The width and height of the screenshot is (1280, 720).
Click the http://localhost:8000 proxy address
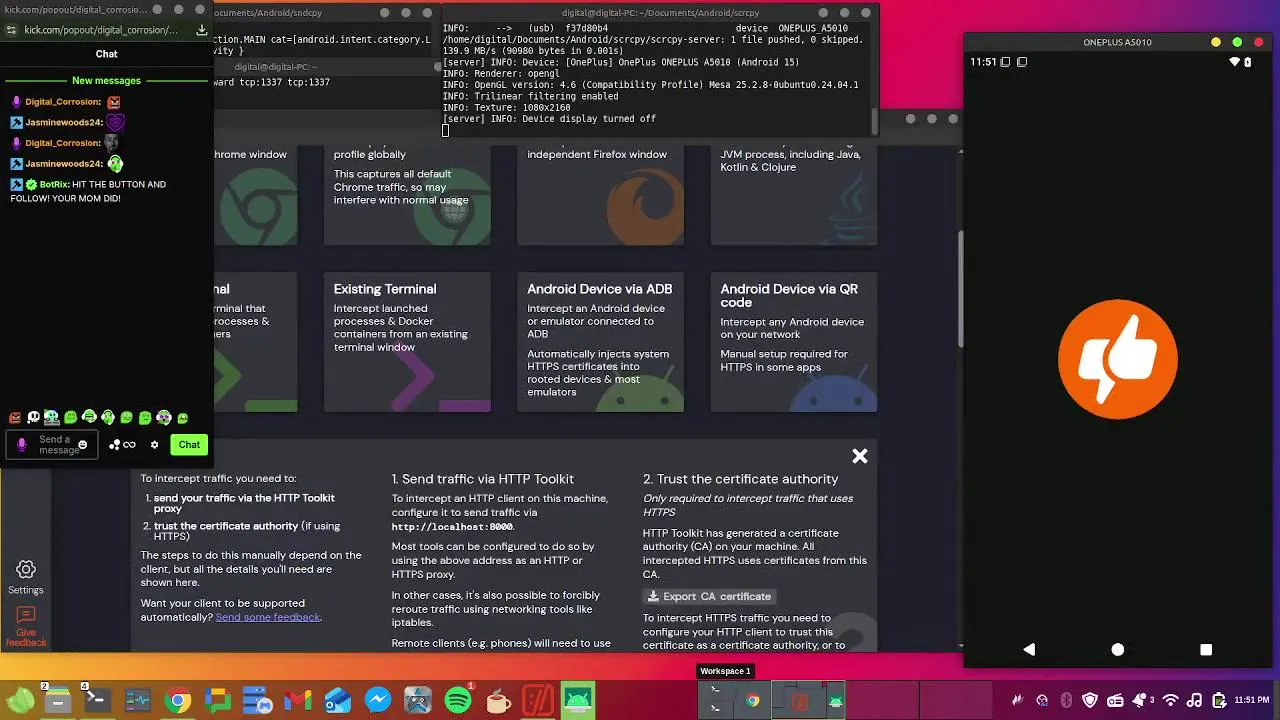[452, 527]
